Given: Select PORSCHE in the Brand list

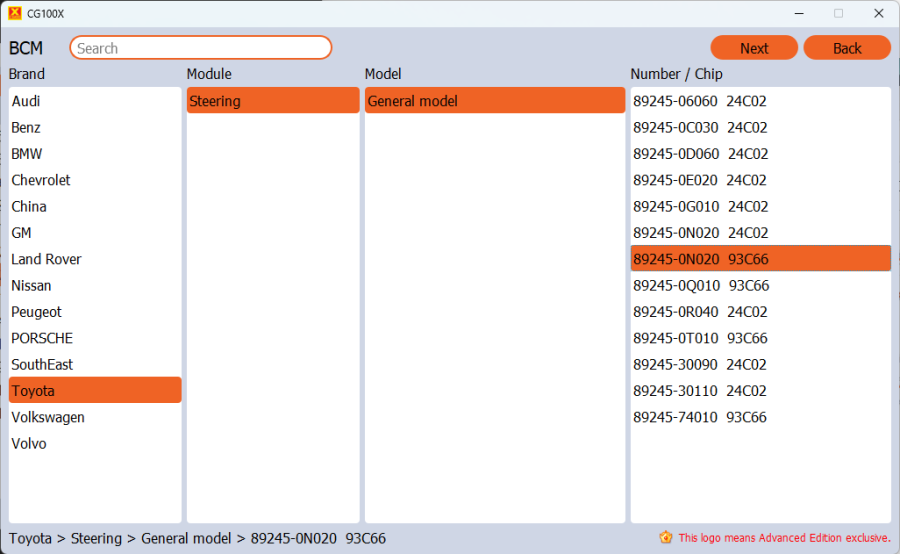Looking at the screenshot, I should pos(42,338).
